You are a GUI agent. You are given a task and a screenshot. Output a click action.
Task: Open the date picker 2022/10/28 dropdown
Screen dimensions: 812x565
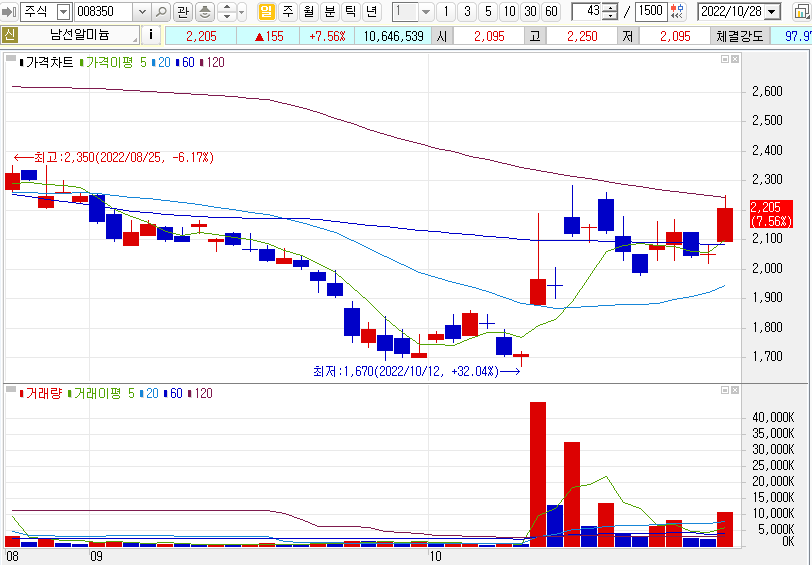[x=772, y=11]
